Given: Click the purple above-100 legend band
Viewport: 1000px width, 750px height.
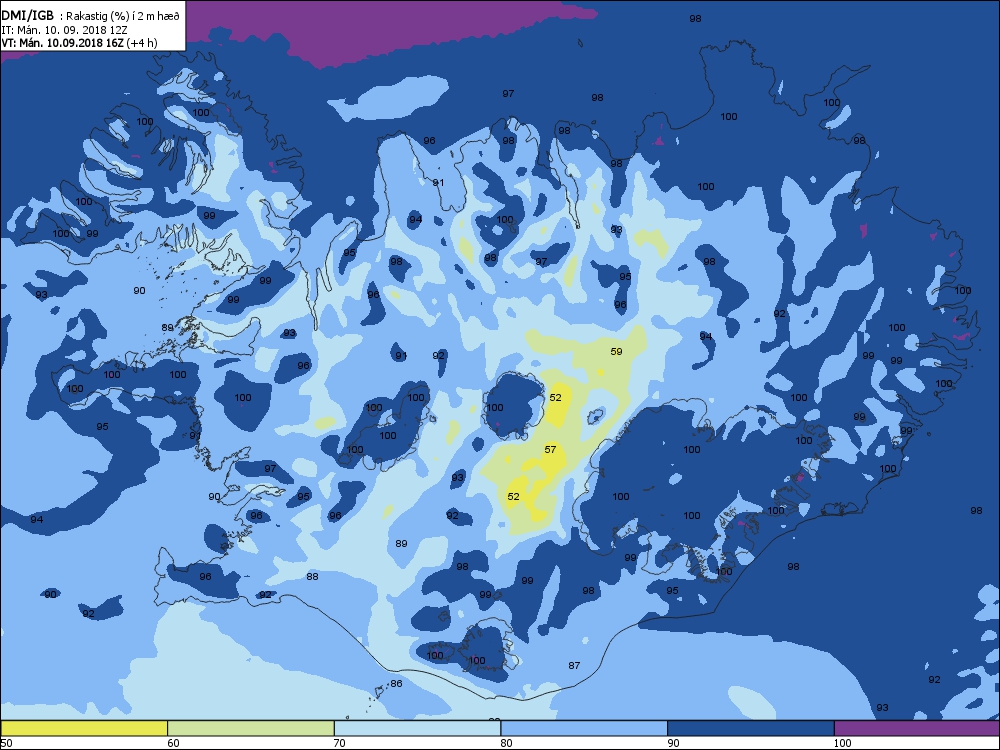Looking at the screenshot, I should (917, 728).
